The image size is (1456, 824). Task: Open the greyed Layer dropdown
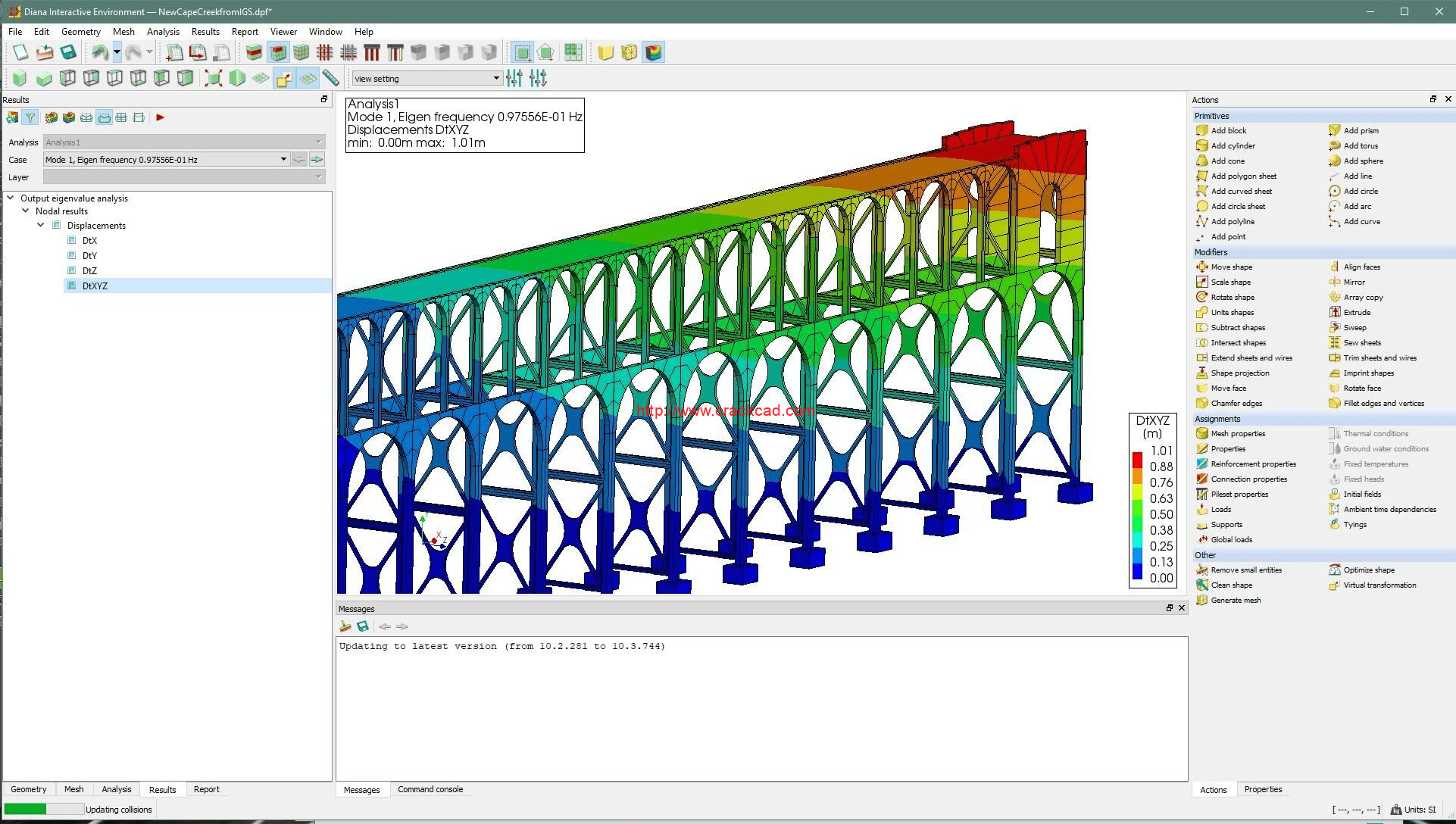[184, 176]
